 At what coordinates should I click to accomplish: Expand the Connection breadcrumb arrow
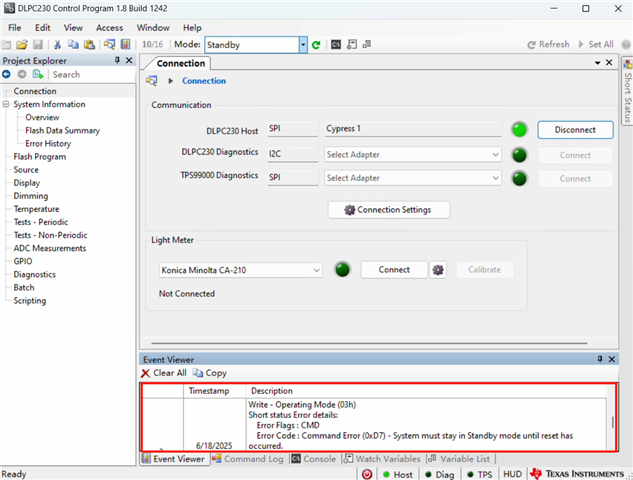point(171,81)
